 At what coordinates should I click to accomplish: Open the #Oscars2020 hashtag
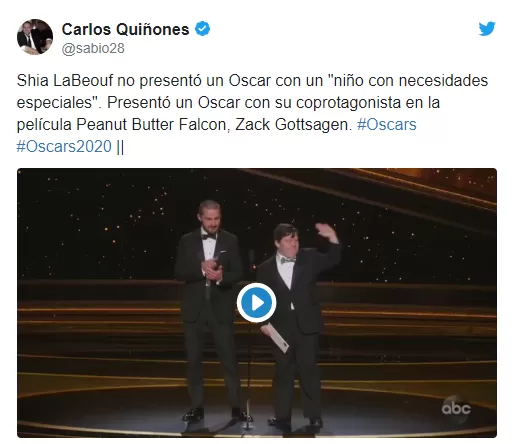tap(64, 146)
